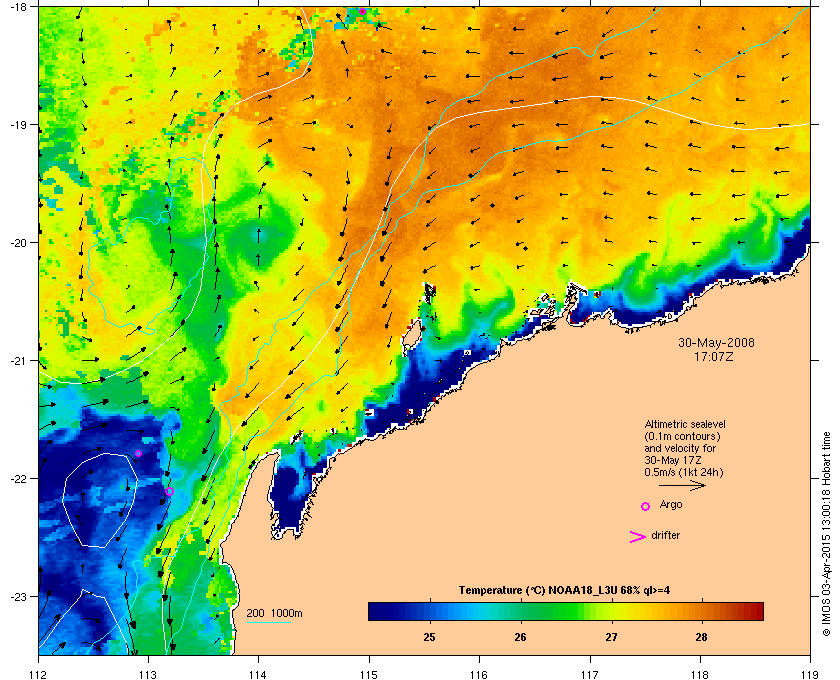
Task: Select the date label 30-May-2008
Action: [716, 343]
